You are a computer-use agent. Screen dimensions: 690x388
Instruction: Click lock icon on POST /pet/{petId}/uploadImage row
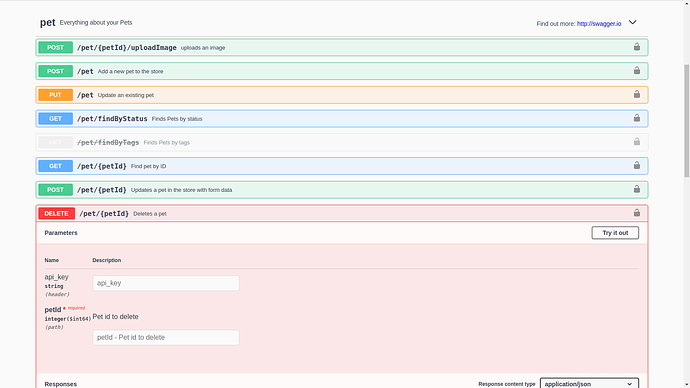[x=637, y=47]
